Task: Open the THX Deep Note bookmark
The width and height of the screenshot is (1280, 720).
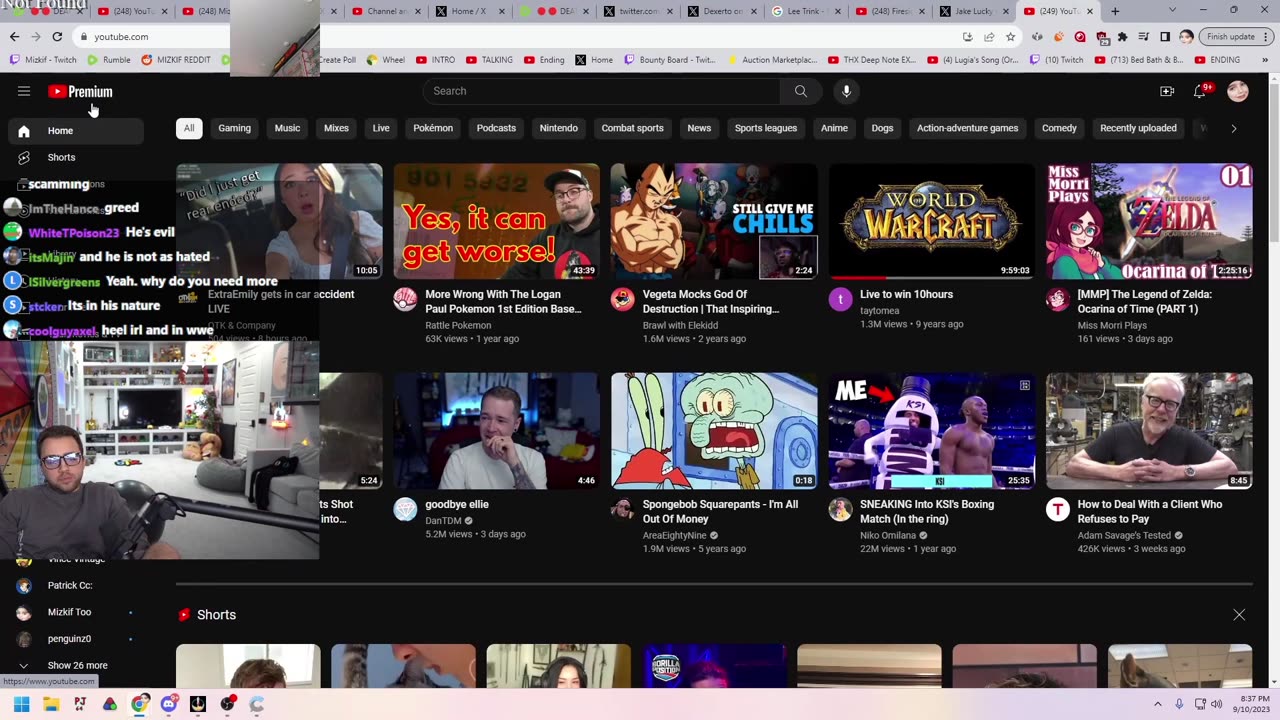Action: [x=872, y=60]
